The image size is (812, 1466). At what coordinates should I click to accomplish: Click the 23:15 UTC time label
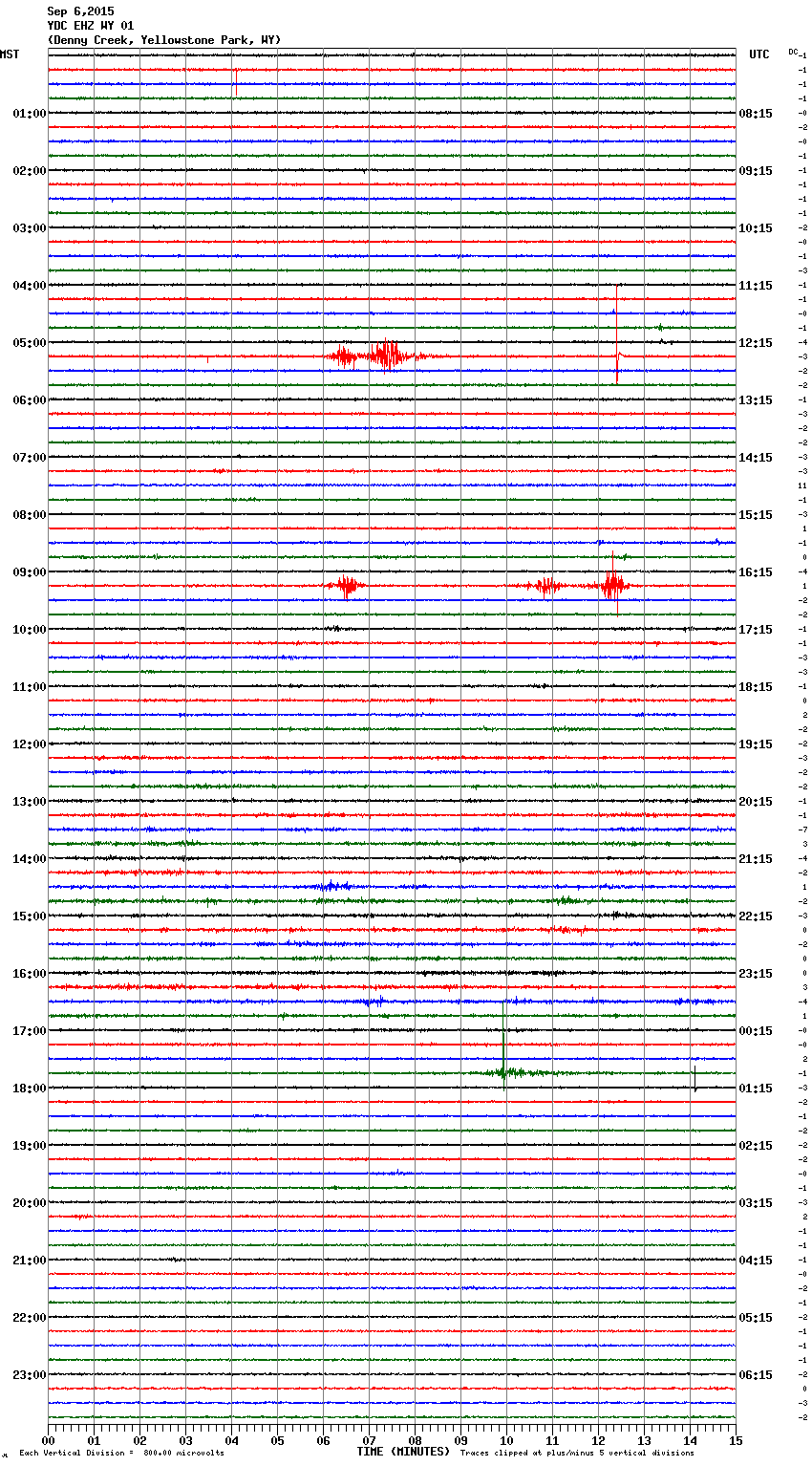(756, 974)
